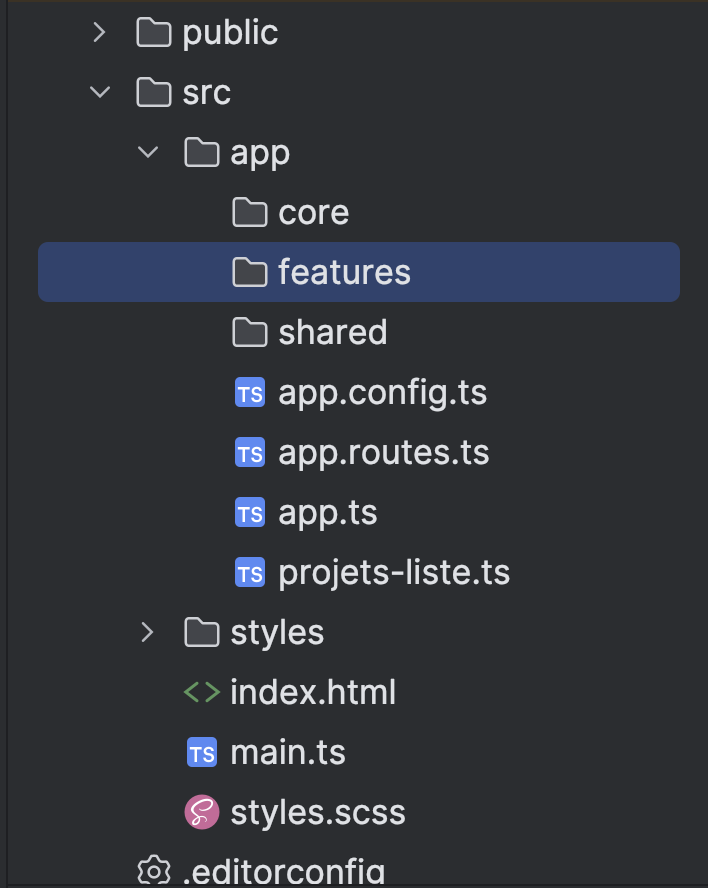708x888 pixels.
Task: Click the TypeScript file icon of app.ts
Action: point(249,513)
